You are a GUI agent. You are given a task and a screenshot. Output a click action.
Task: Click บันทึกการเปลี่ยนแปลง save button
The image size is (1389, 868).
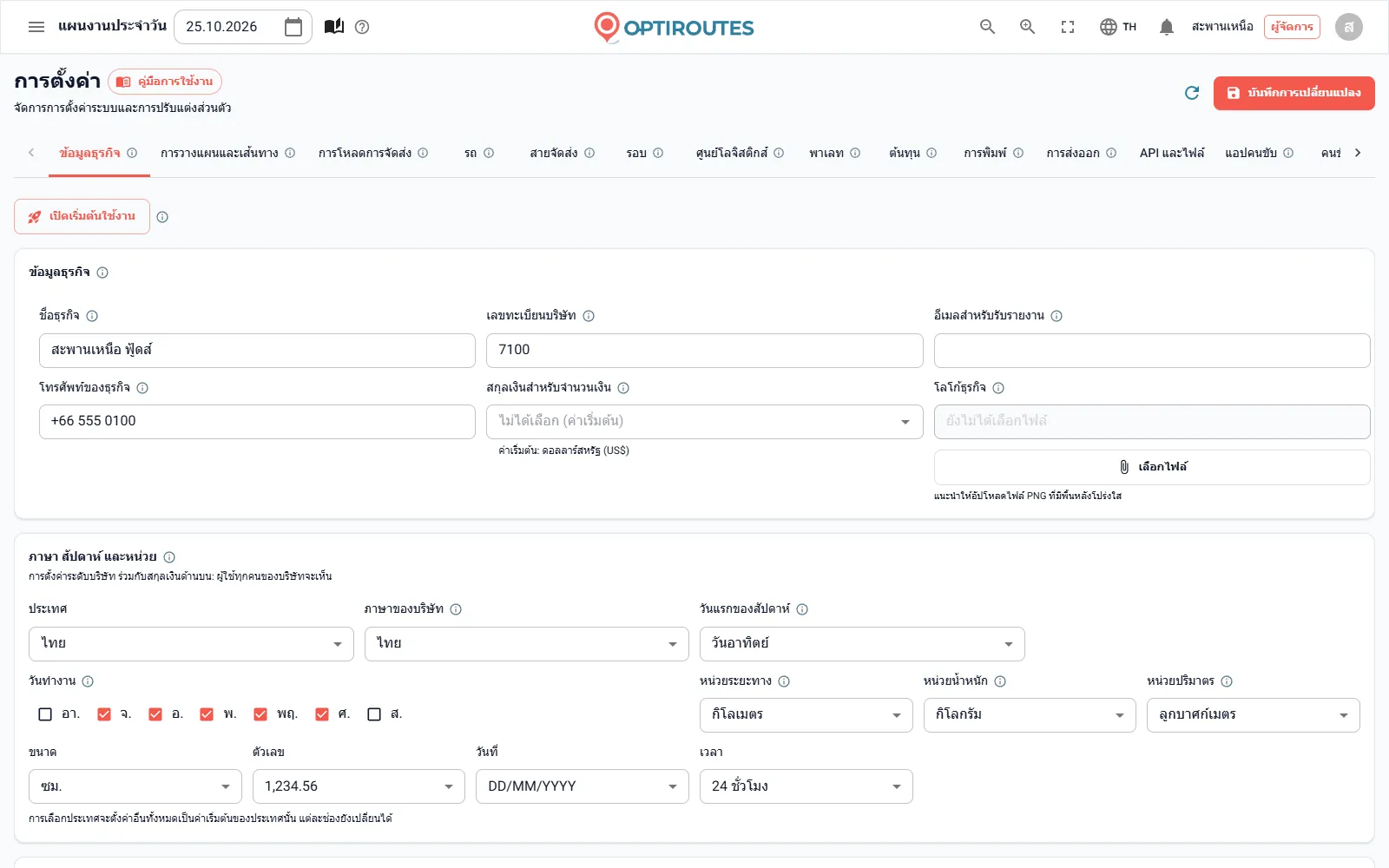coord(1294,93)
